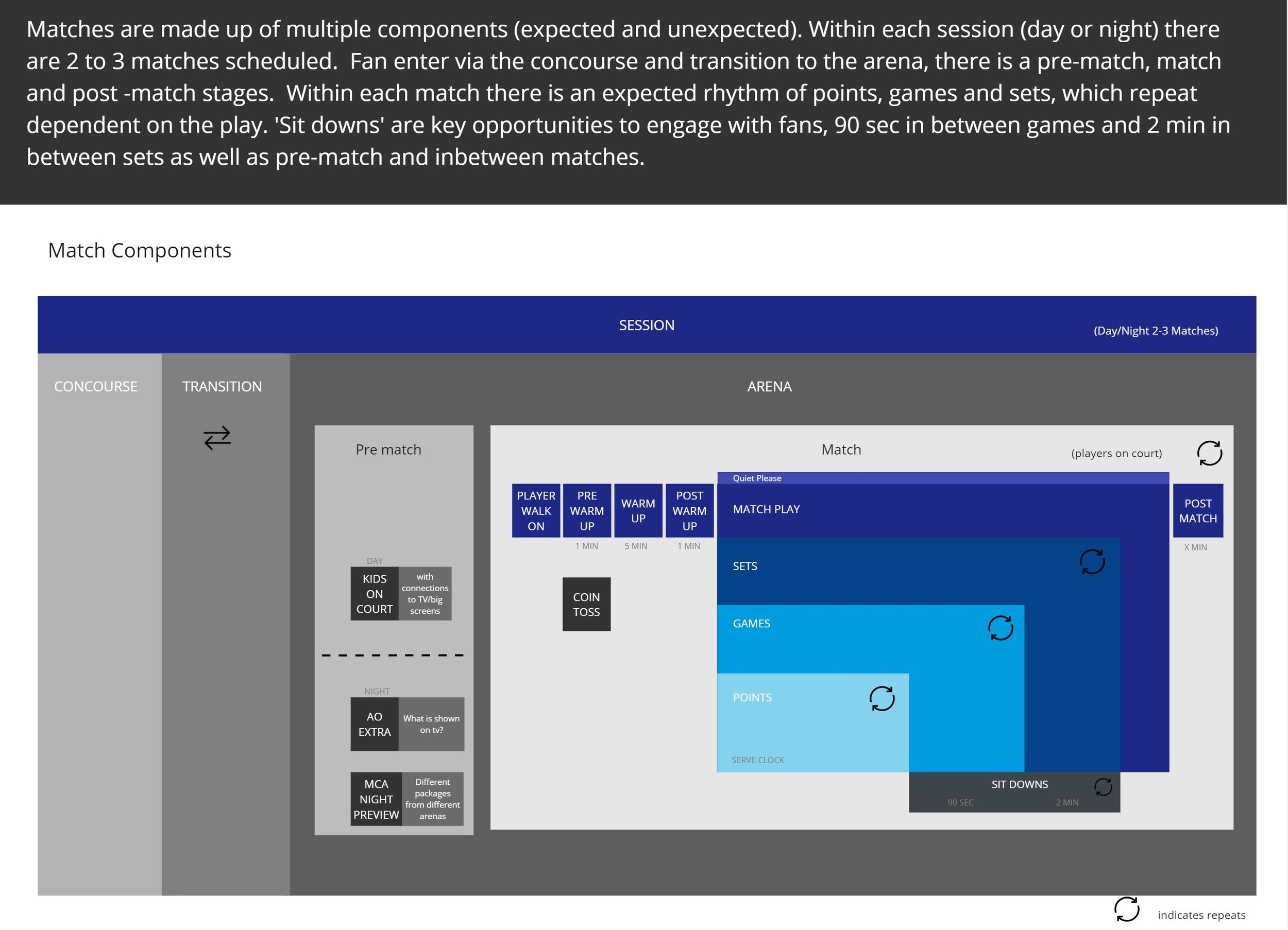Click the SESSION header bar

point(646,325)
